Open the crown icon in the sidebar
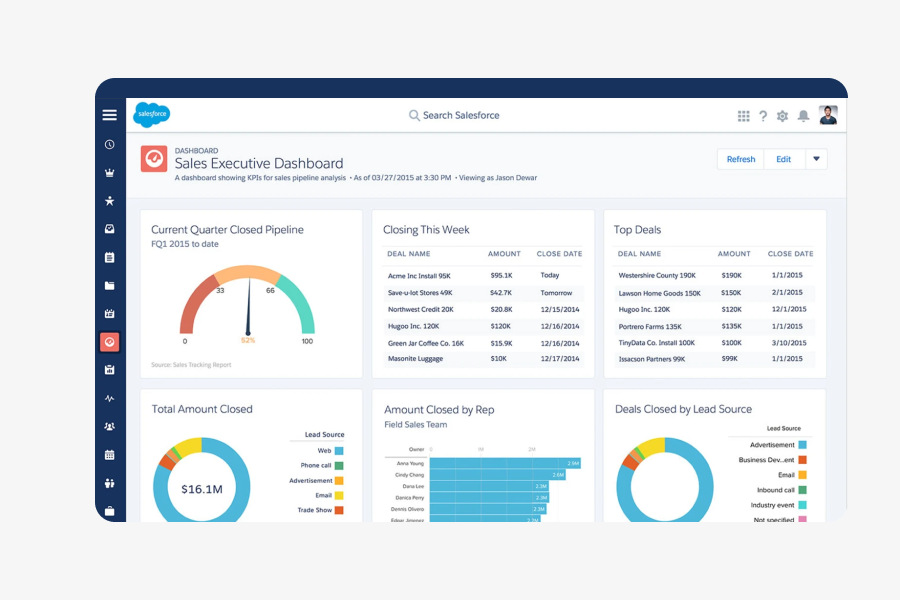 coord(110,173)
